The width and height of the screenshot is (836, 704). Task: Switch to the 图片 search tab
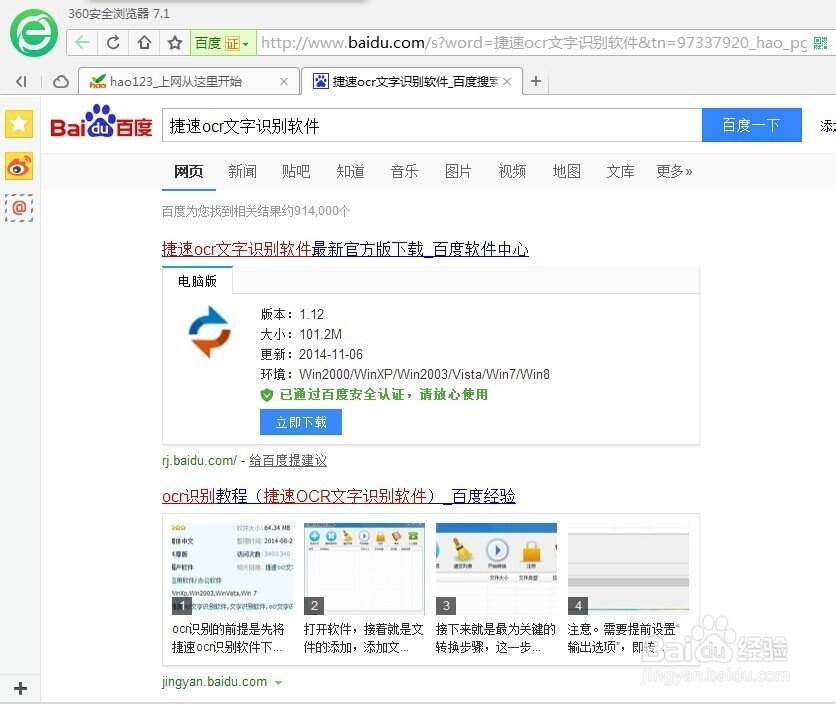(458, 171)
